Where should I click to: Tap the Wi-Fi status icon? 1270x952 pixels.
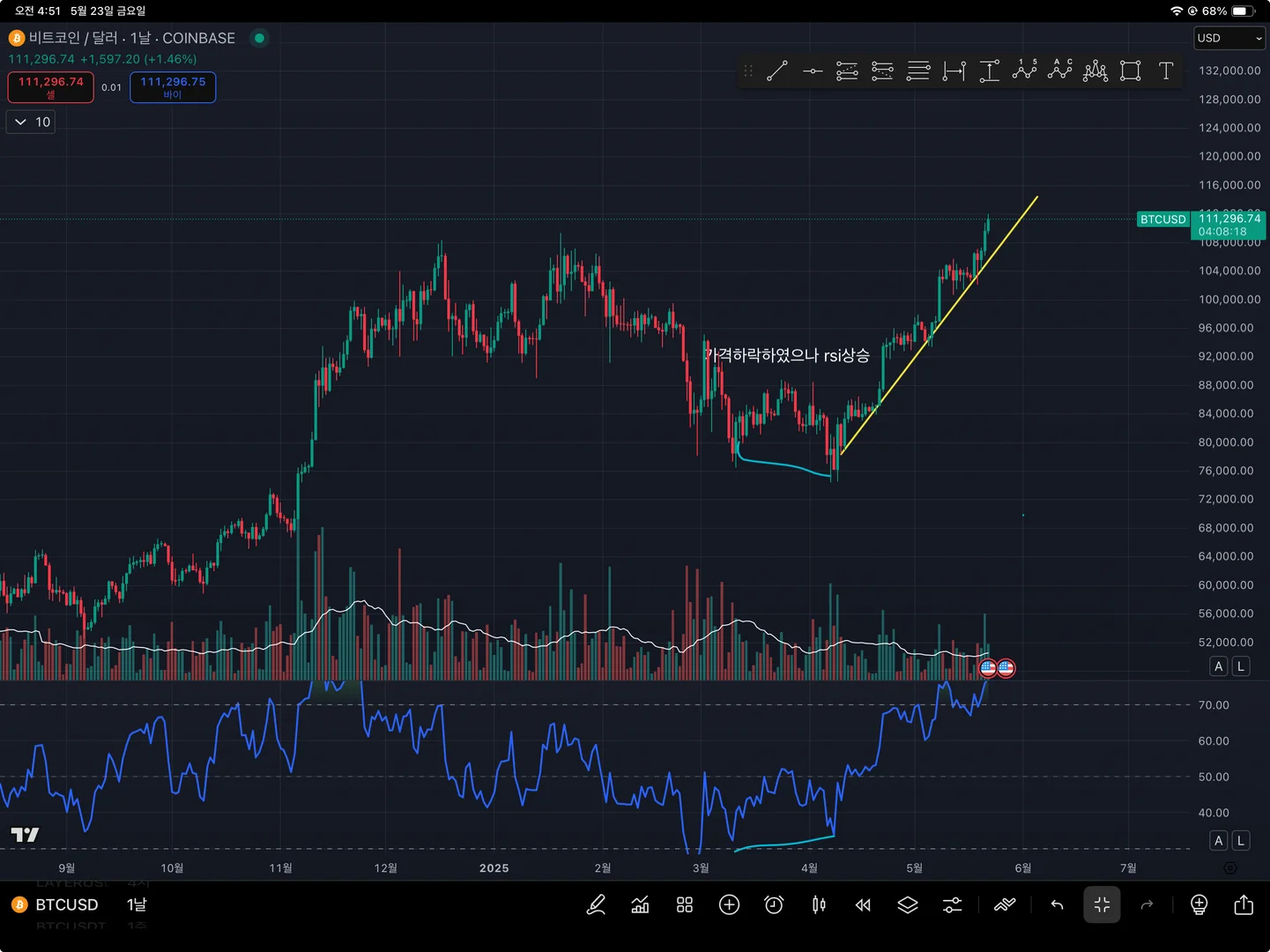1177,11
